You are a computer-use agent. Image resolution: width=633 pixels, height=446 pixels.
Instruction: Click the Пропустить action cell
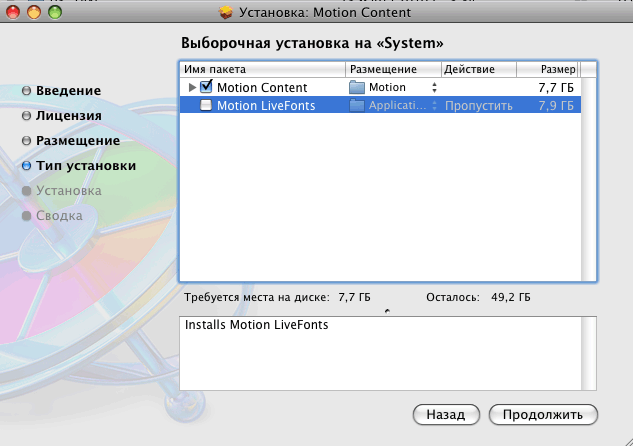(x=479, y=106)
